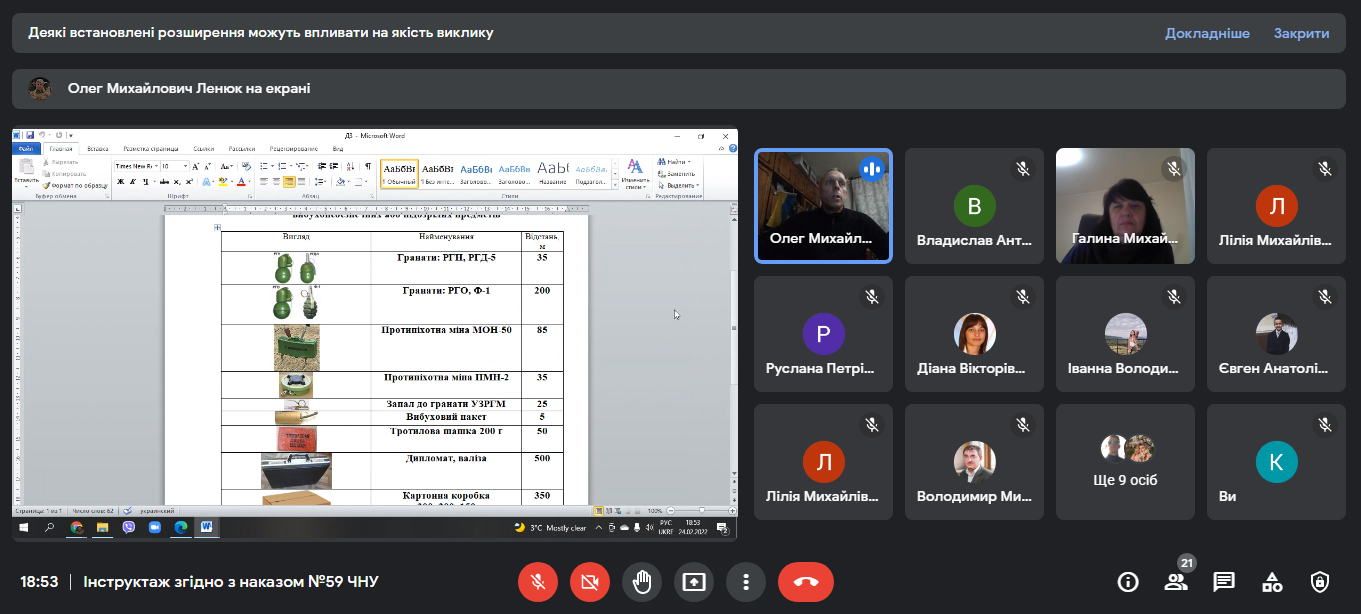Switch to the Вставка ribbon tab
The width and height of the screenshot is (1361, 614).
click(98, 148)
